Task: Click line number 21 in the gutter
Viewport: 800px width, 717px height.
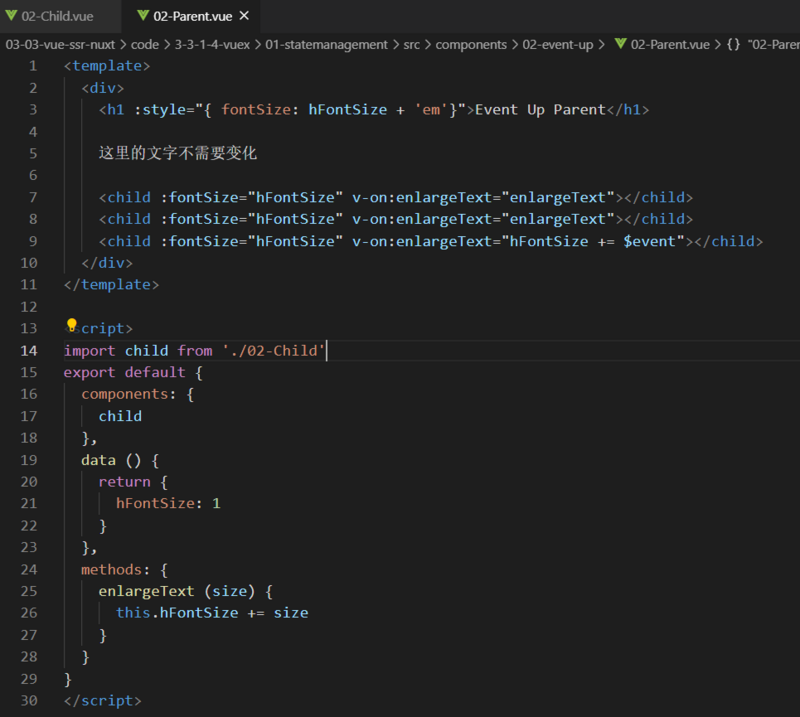Action: tap(29, 504)
